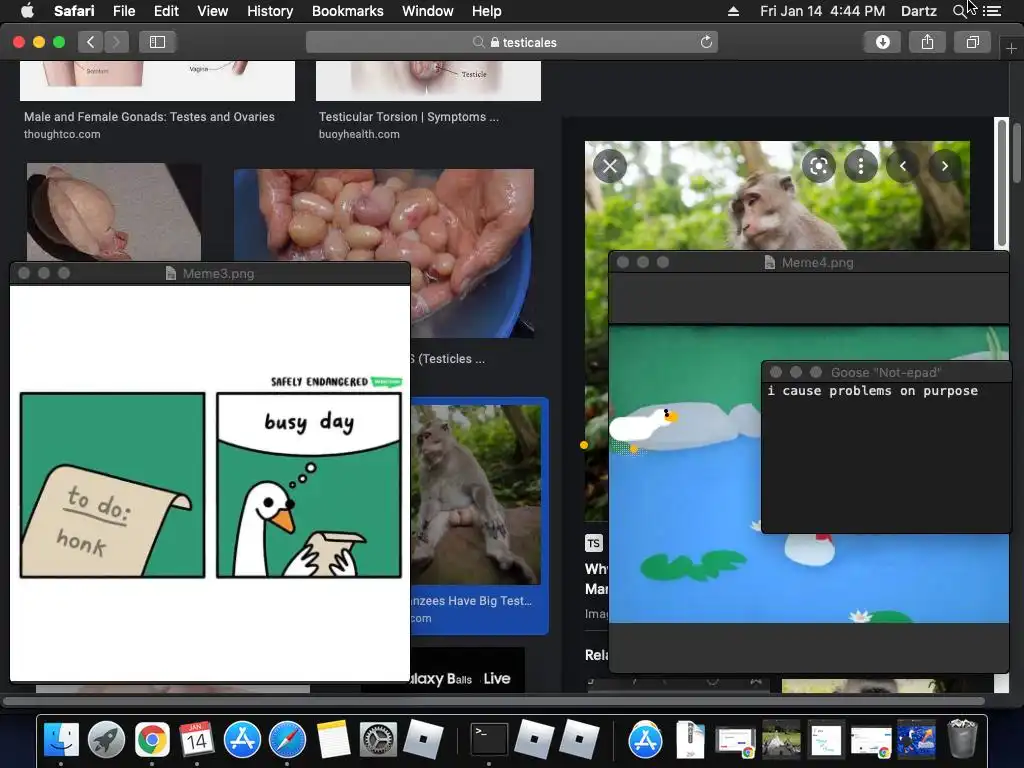Open Notification Center list icon
This screenshot has height=768, width=1024.
992,11
